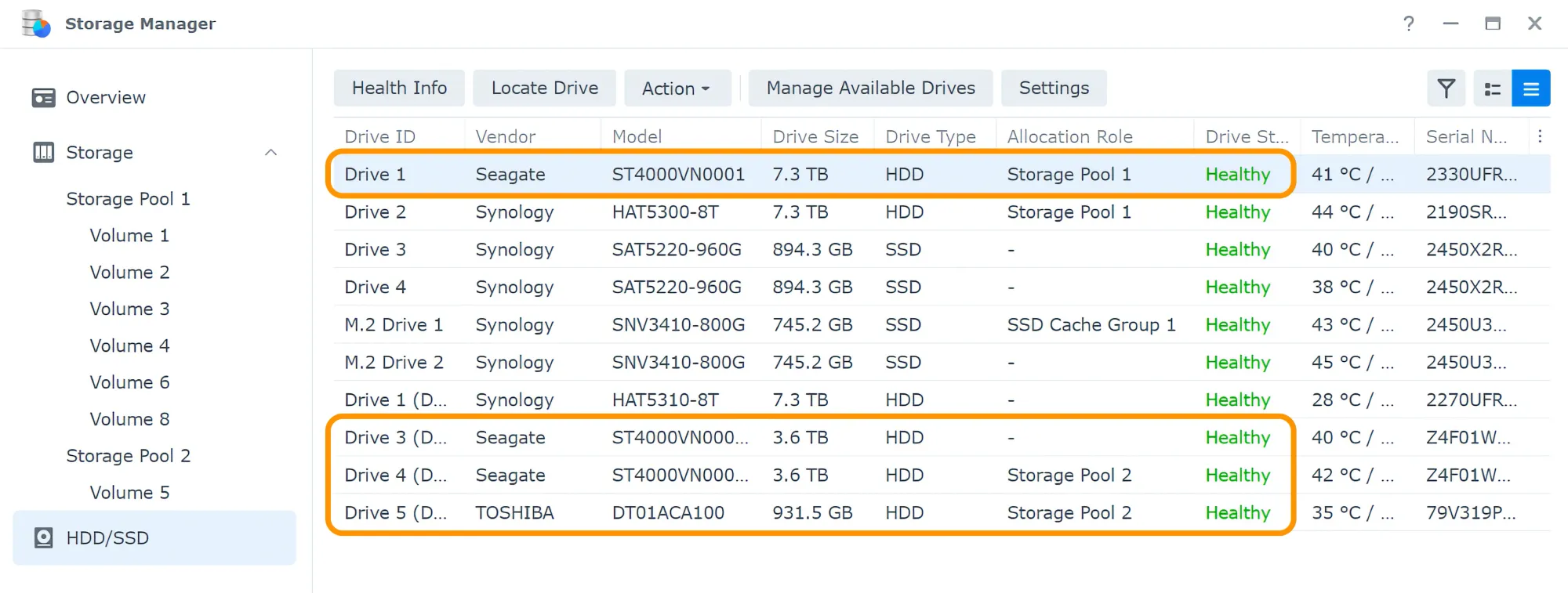1568x593 pixels.
Task: Select the list view icon
Action: tap(1530, 89)
